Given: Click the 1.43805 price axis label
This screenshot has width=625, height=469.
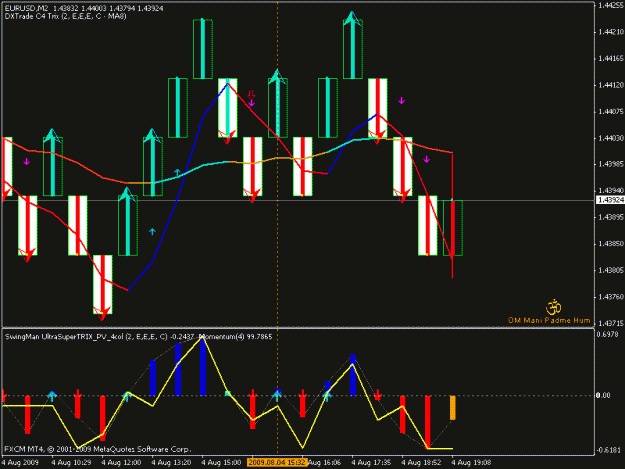Looking at the screenshot, I should (611, 270).
